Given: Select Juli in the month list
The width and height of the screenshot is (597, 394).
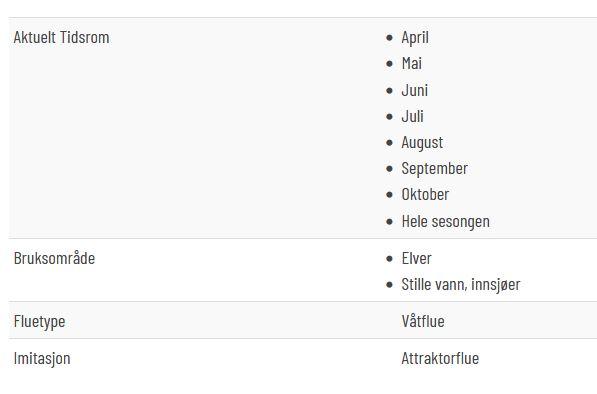Looking at the screenshot, I should click(x=412, y=116).
